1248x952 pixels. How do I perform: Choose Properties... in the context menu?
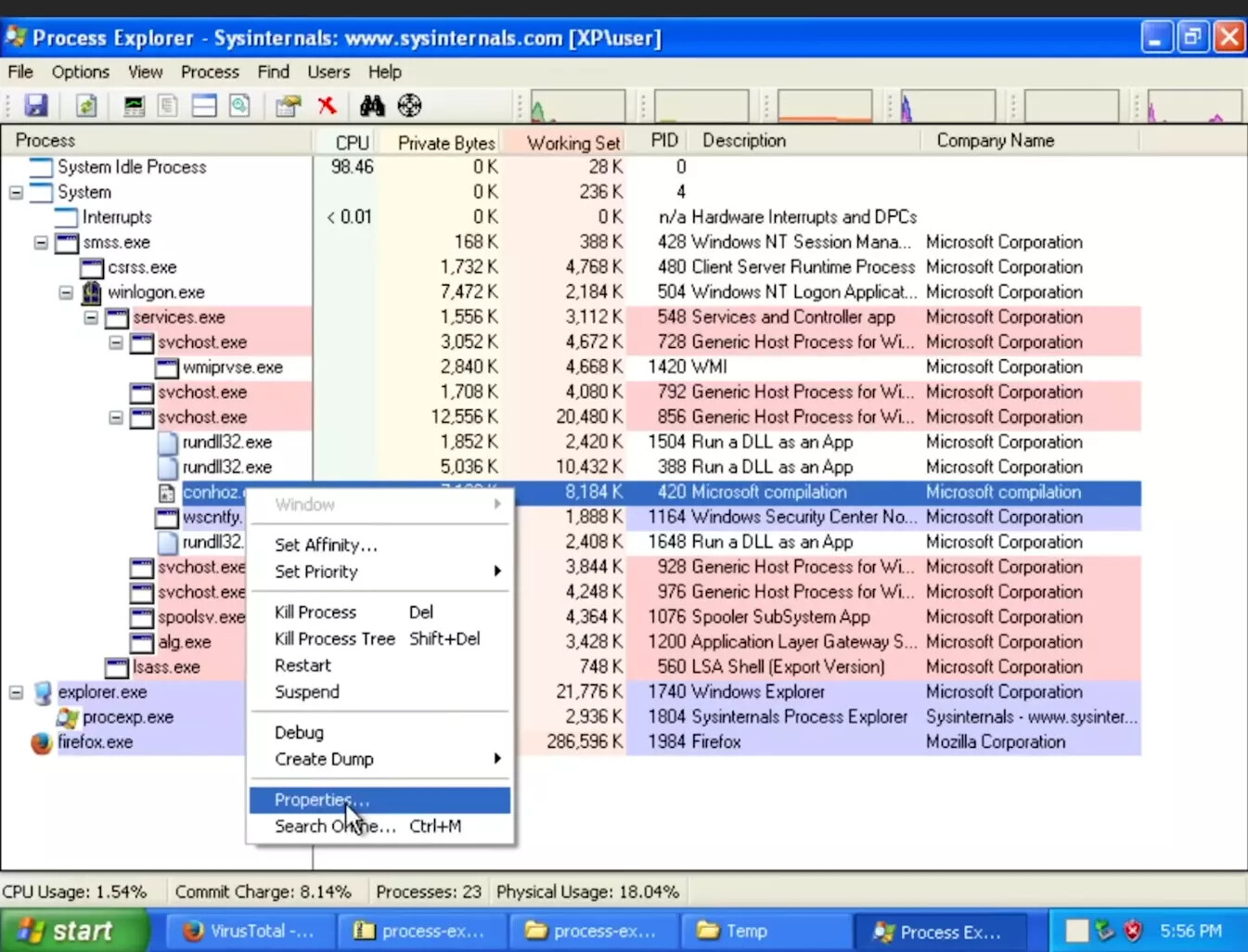322,800
